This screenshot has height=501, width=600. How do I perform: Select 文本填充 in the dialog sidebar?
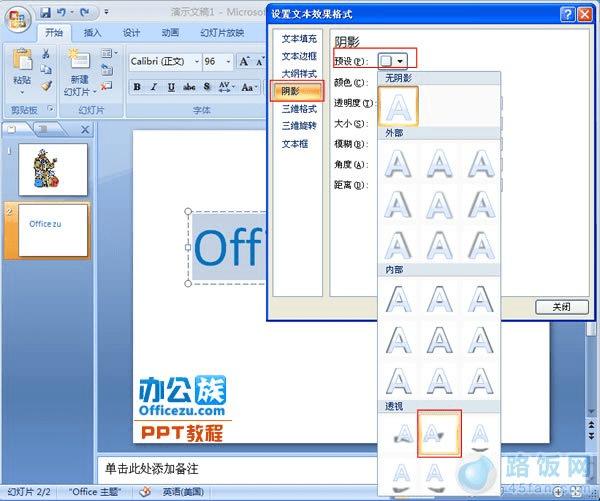tap(299, 39)
